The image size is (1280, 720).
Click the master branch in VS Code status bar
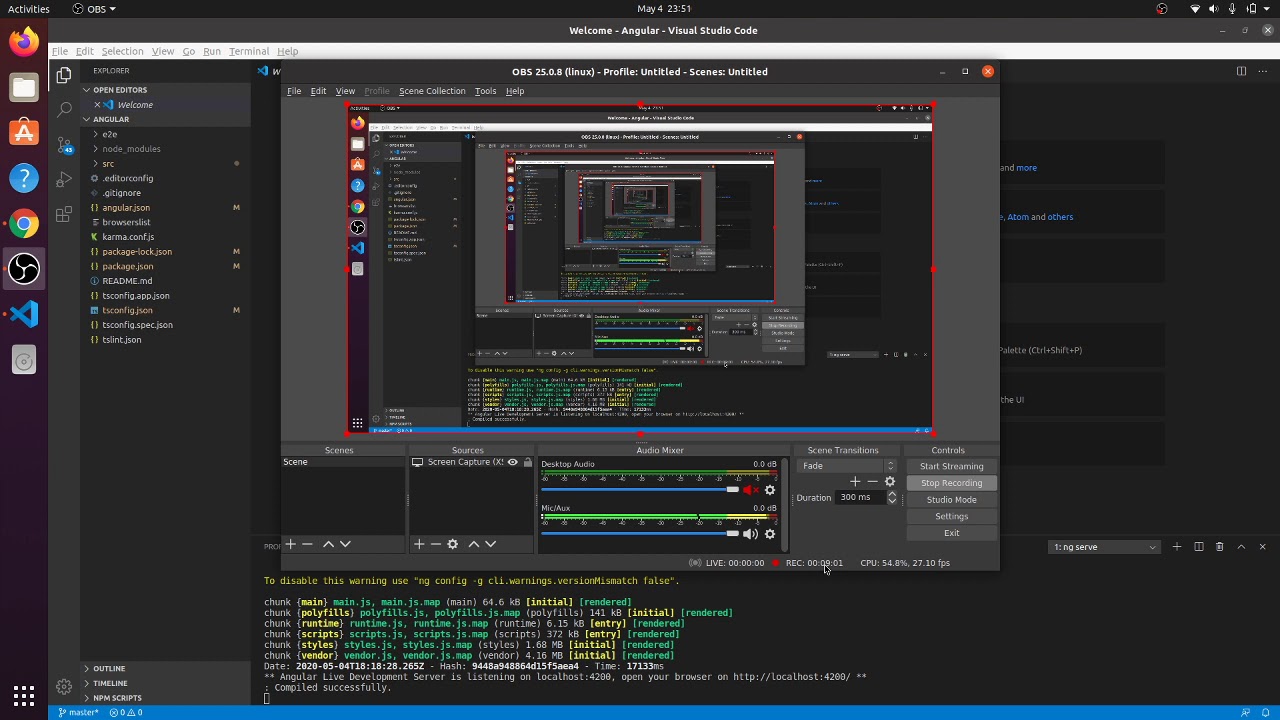coord(79,713)
